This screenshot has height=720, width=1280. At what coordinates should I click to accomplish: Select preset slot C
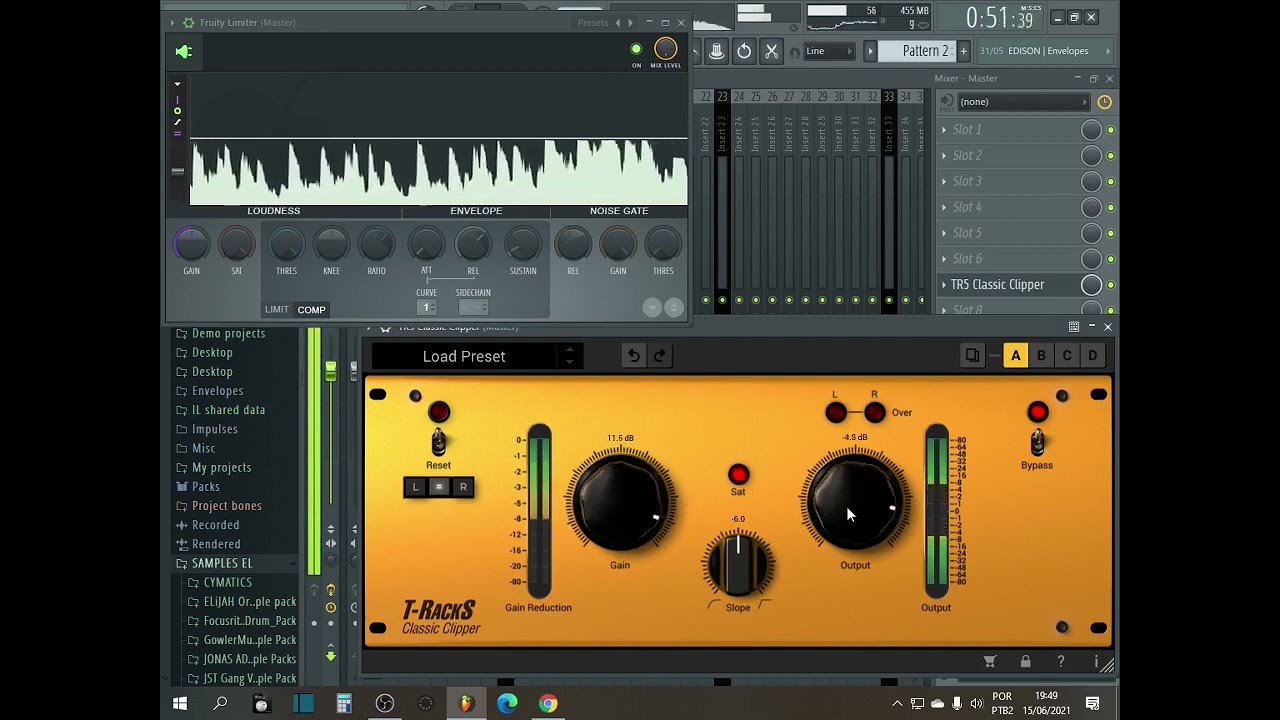pos(1067,356)
